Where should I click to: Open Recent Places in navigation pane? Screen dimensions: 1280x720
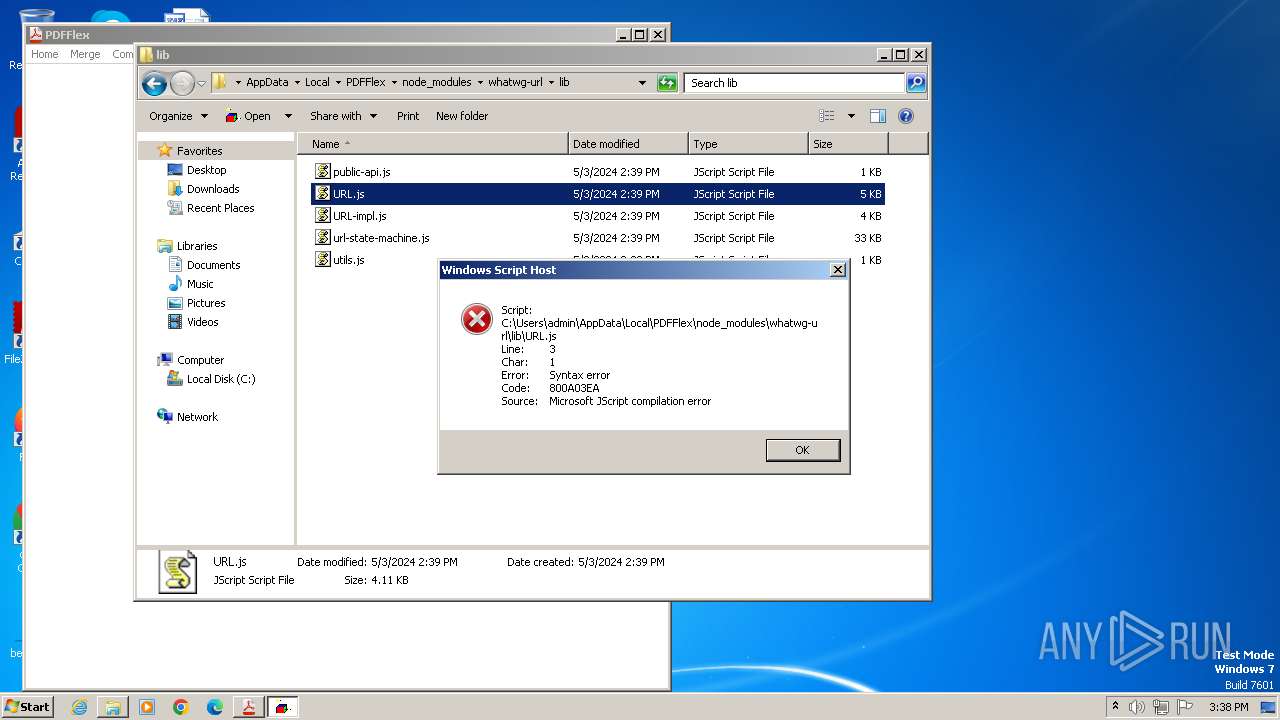point(220,208)
